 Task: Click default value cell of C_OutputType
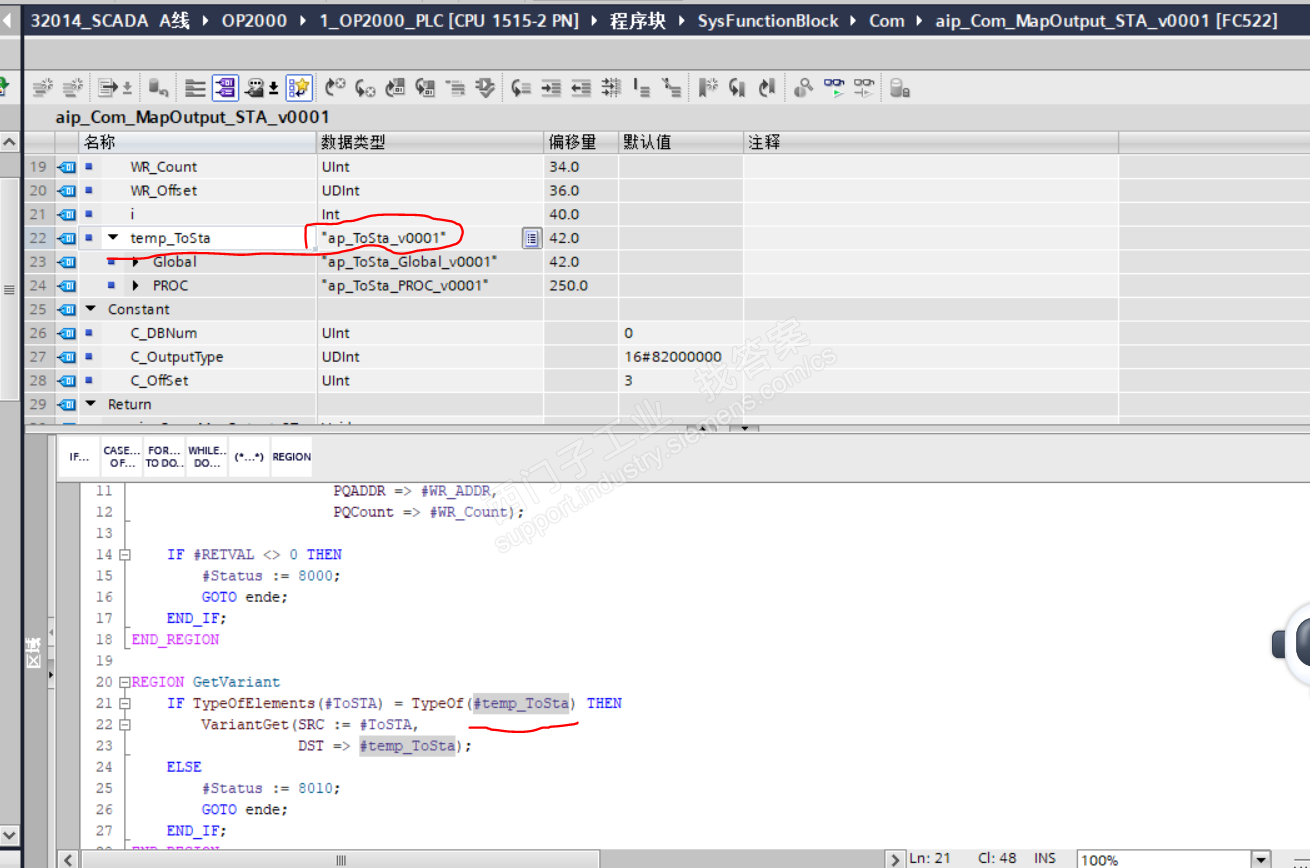point(680,357)
